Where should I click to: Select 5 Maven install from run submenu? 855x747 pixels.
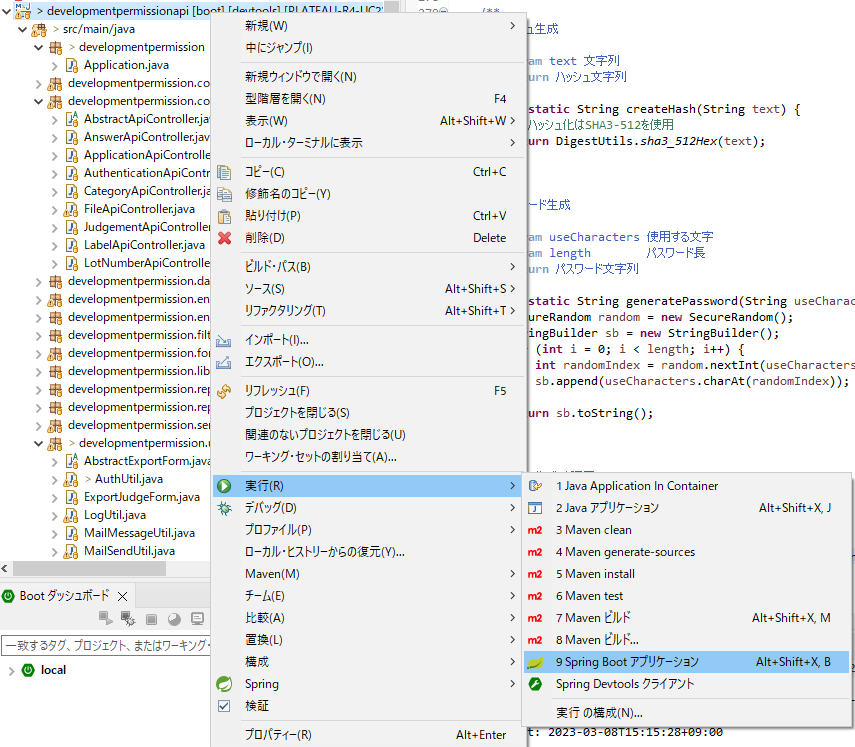(x=595, y=574)
